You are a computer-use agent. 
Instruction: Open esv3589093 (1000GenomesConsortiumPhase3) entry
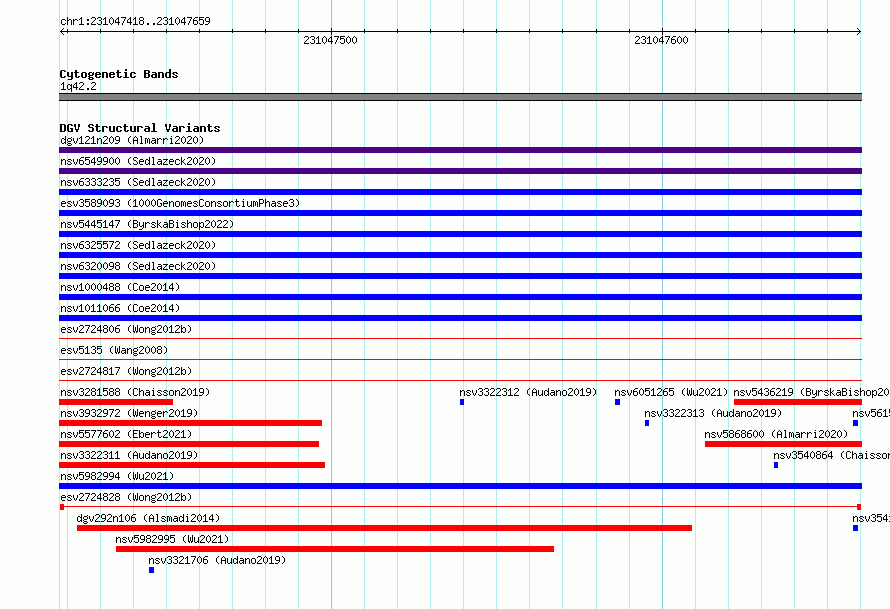tap(180, 203)
